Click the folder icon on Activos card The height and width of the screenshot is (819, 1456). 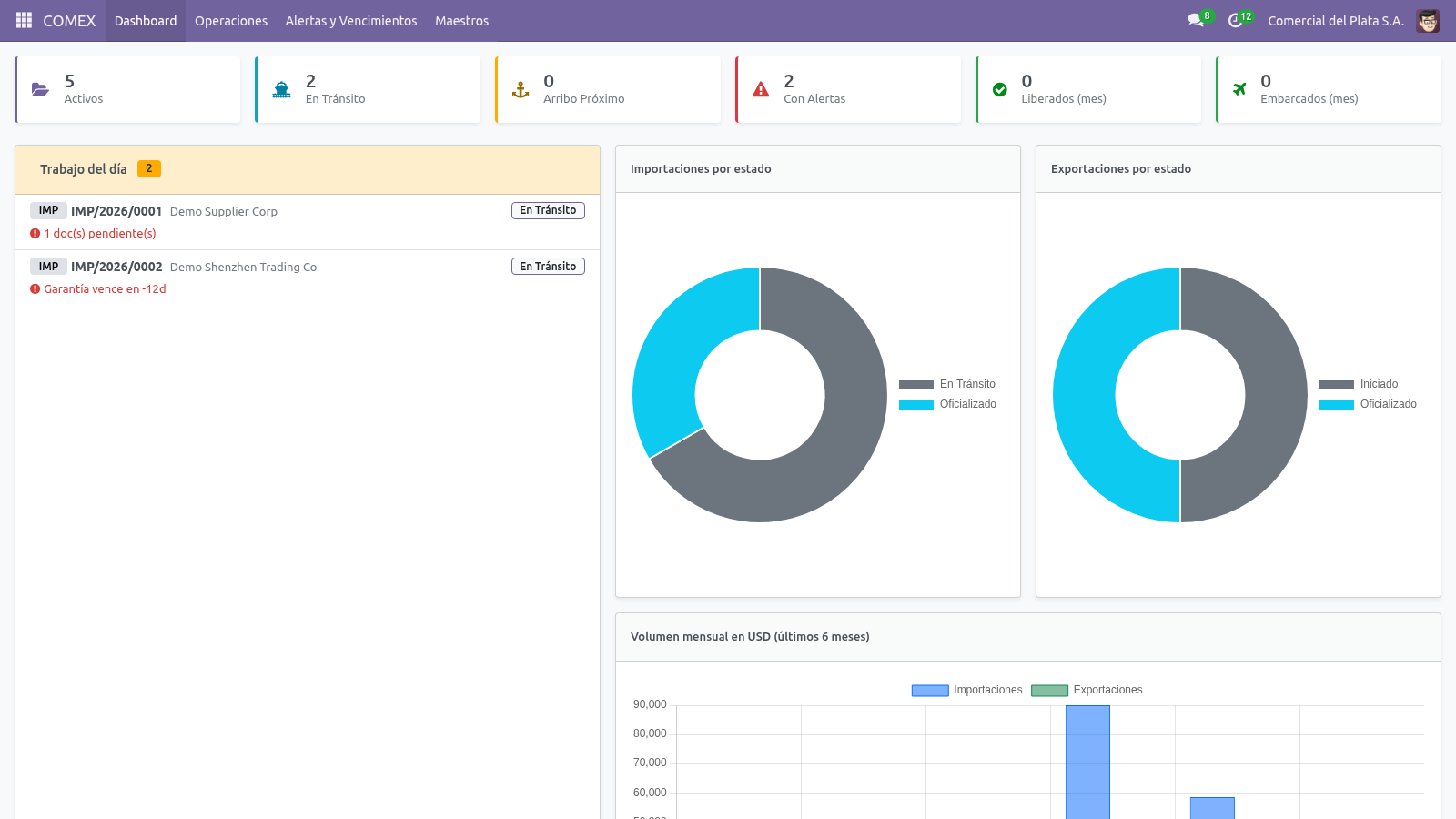point(40,89)
